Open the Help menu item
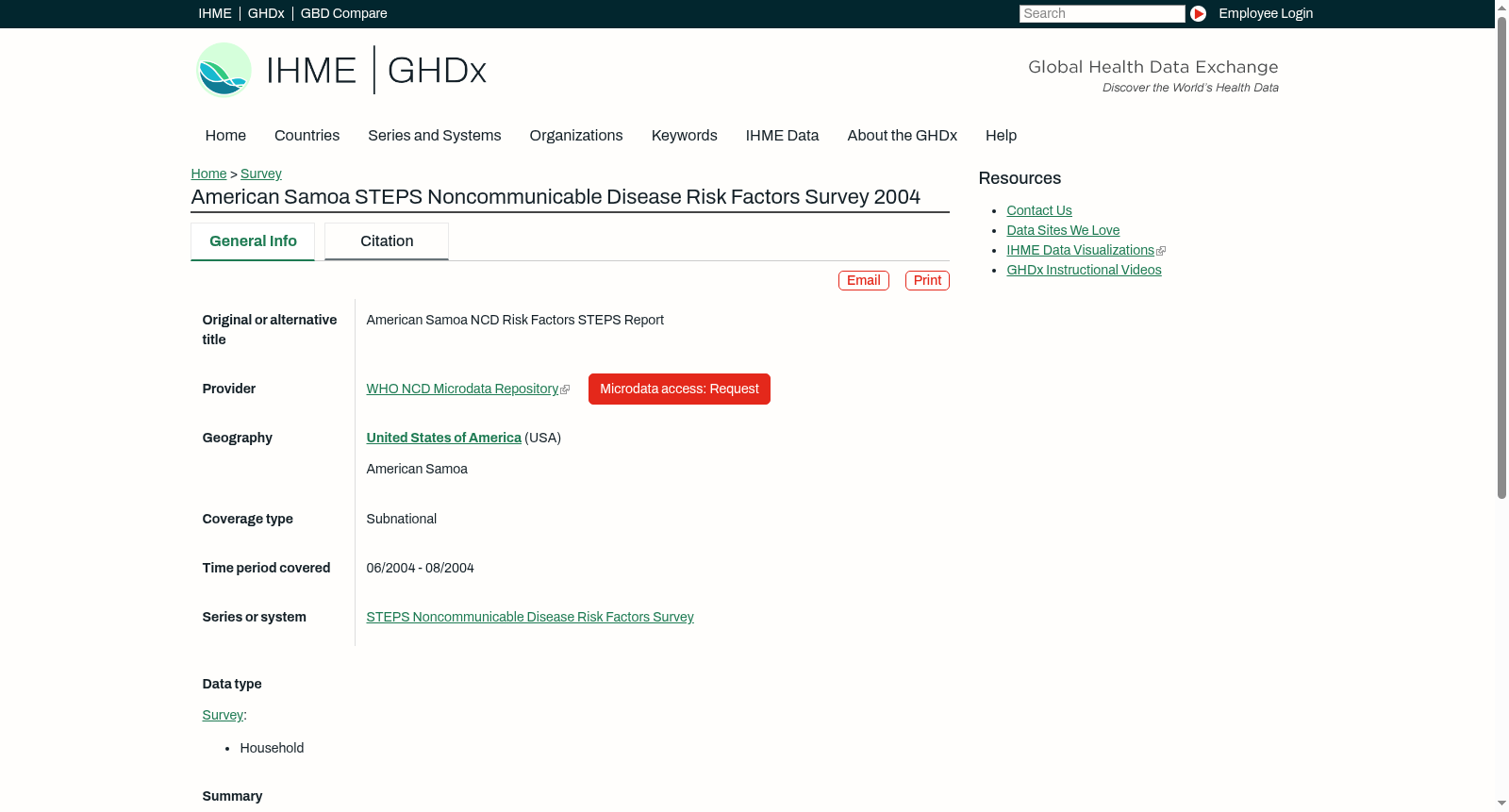Screen dimensions: 1509x812 tap(1001, 136)
